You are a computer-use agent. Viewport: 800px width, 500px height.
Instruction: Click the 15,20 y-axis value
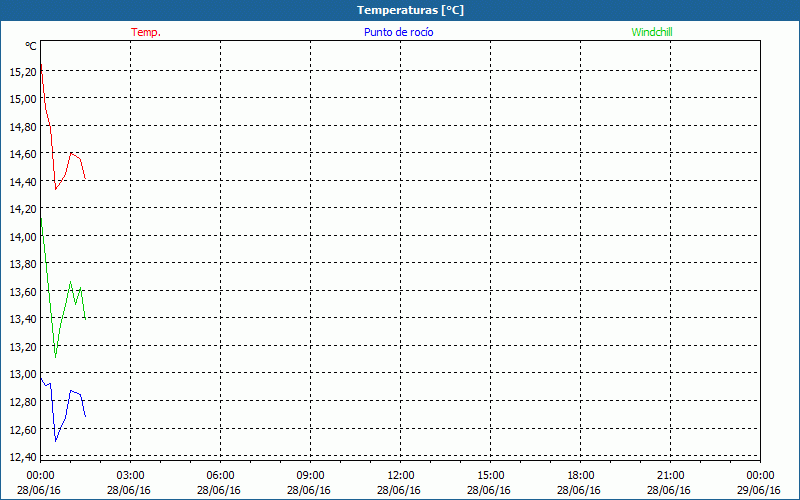tap(23, 72)
